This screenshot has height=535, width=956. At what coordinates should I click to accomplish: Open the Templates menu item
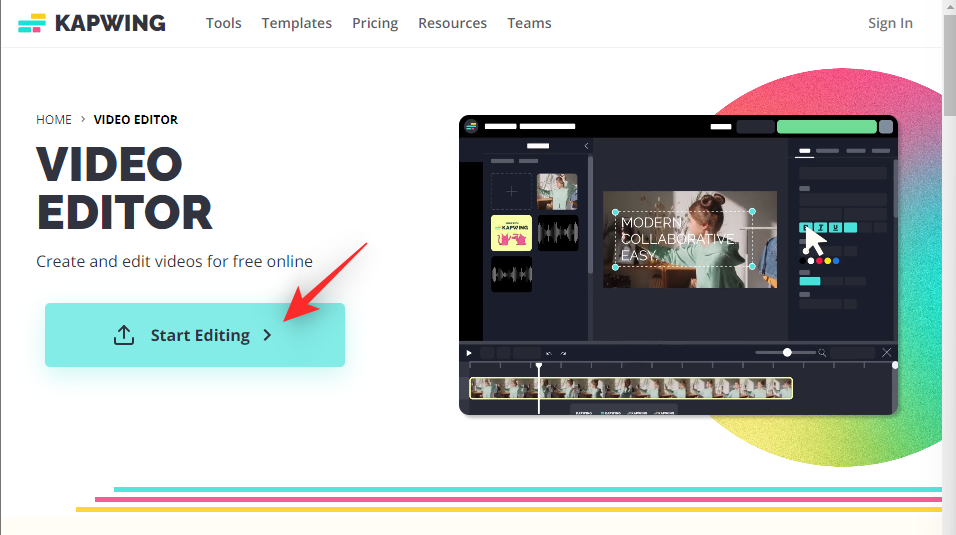click(296, 23)
